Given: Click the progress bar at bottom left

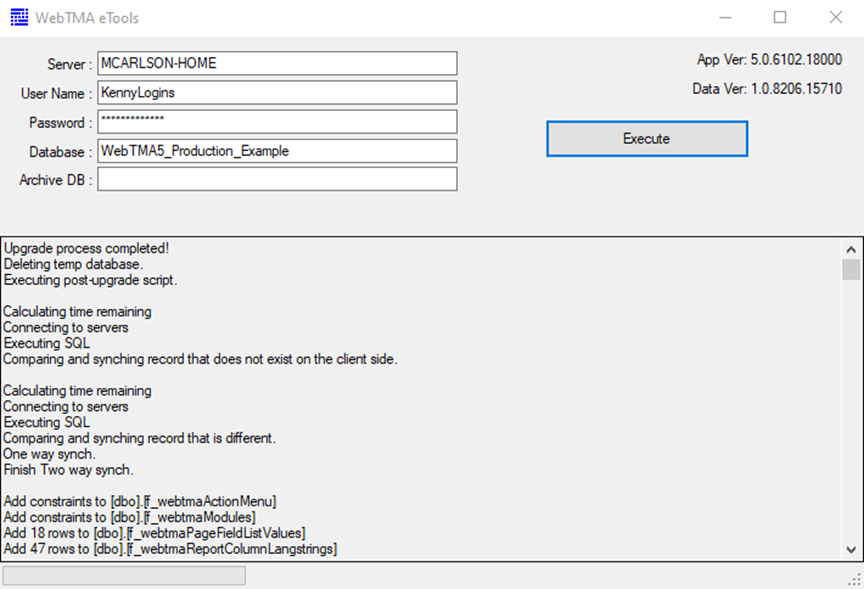Looking at the screenshot, I should tap(123, 575).
